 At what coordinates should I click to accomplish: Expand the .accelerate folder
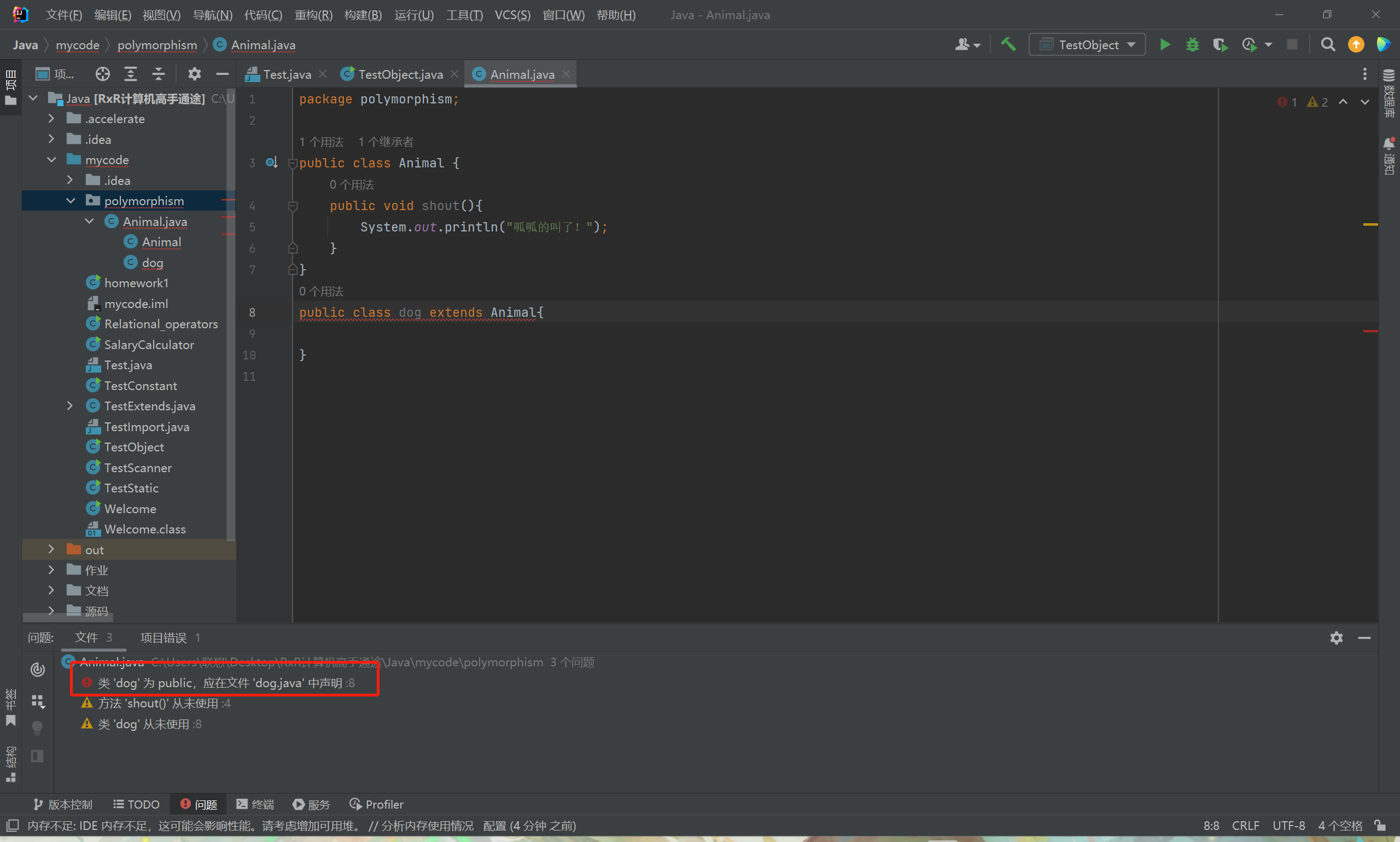coord(51,119)
